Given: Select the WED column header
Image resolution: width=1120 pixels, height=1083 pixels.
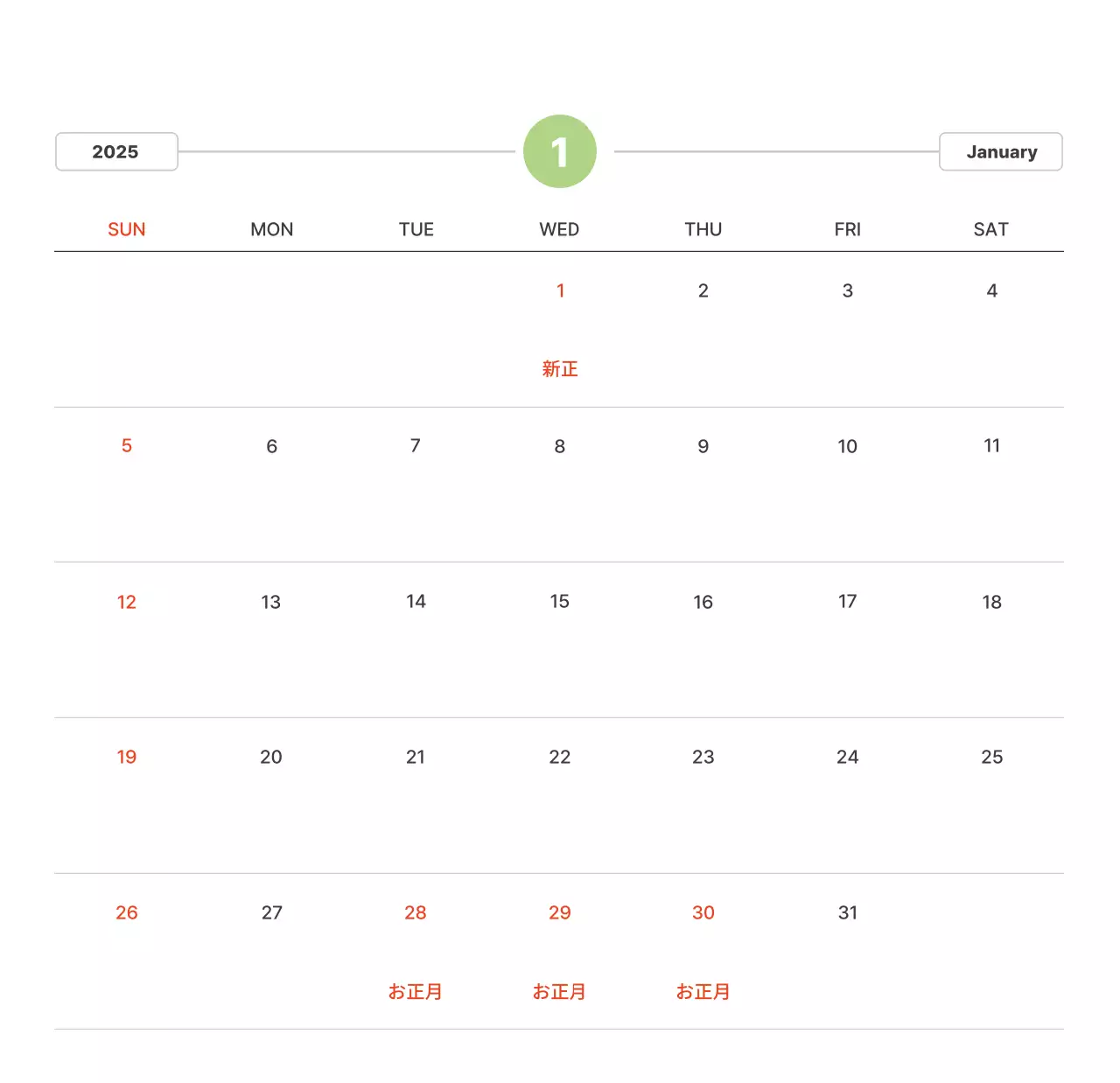Looking at the screenshot, I should click(559, 229).
